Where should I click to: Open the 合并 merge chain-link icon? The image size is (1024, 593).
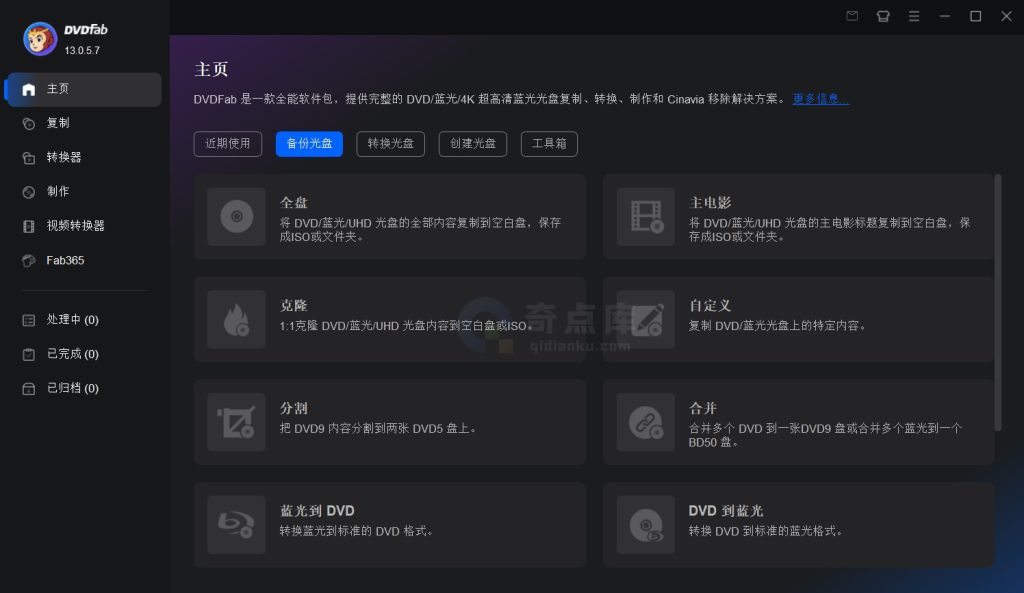pos(645,422)
